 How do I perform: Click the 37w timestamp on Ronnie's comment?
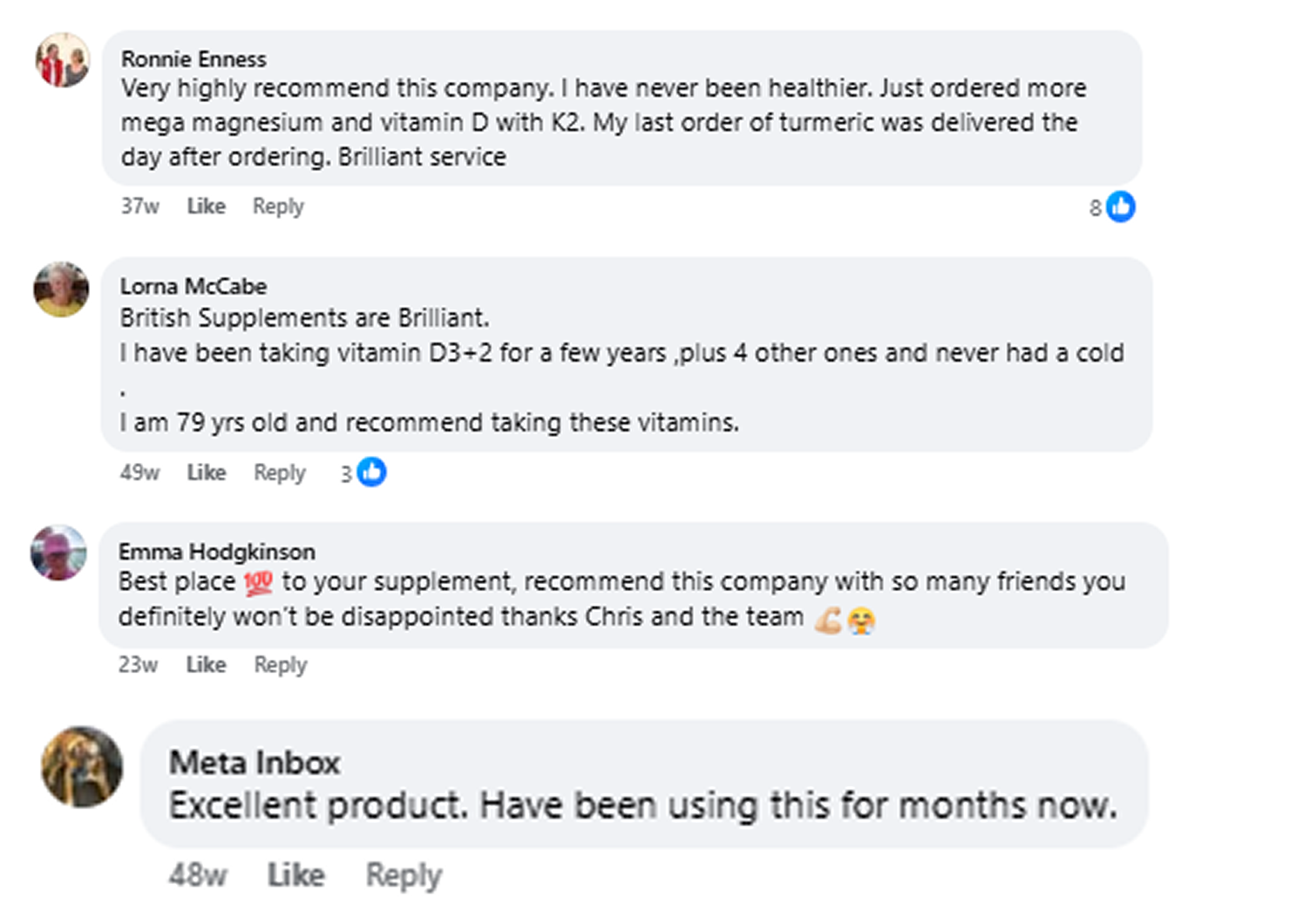pos(139,207)
